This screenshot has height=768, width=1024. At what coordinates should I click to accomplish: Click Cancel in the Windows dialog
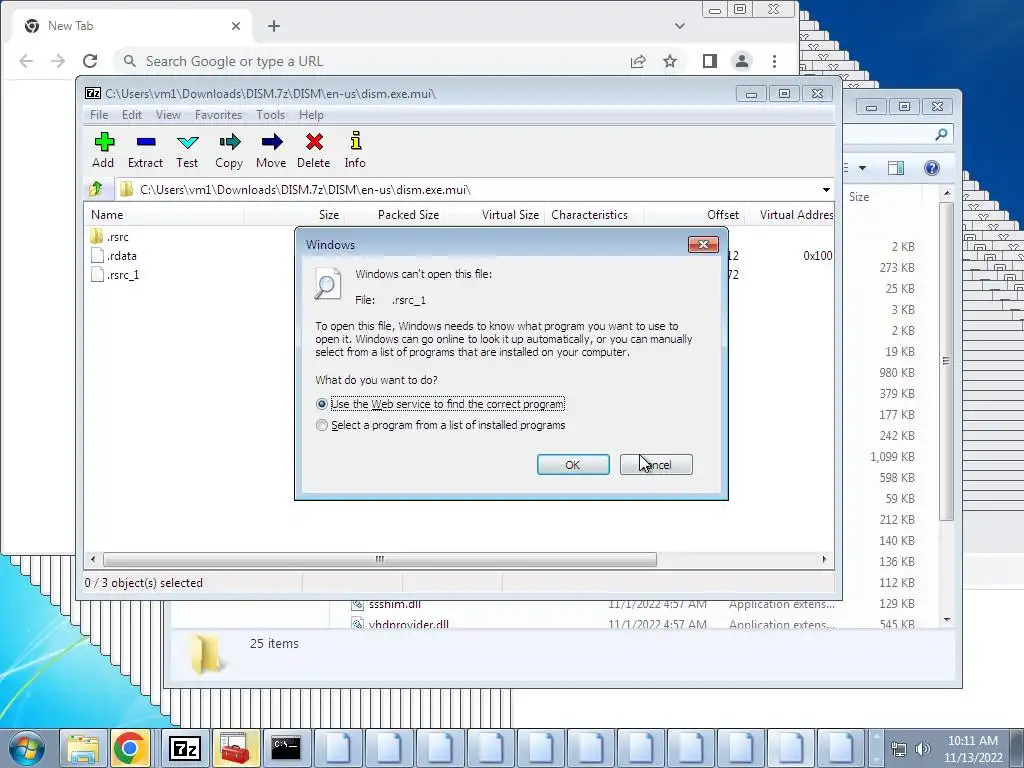[x=656, y=464]
